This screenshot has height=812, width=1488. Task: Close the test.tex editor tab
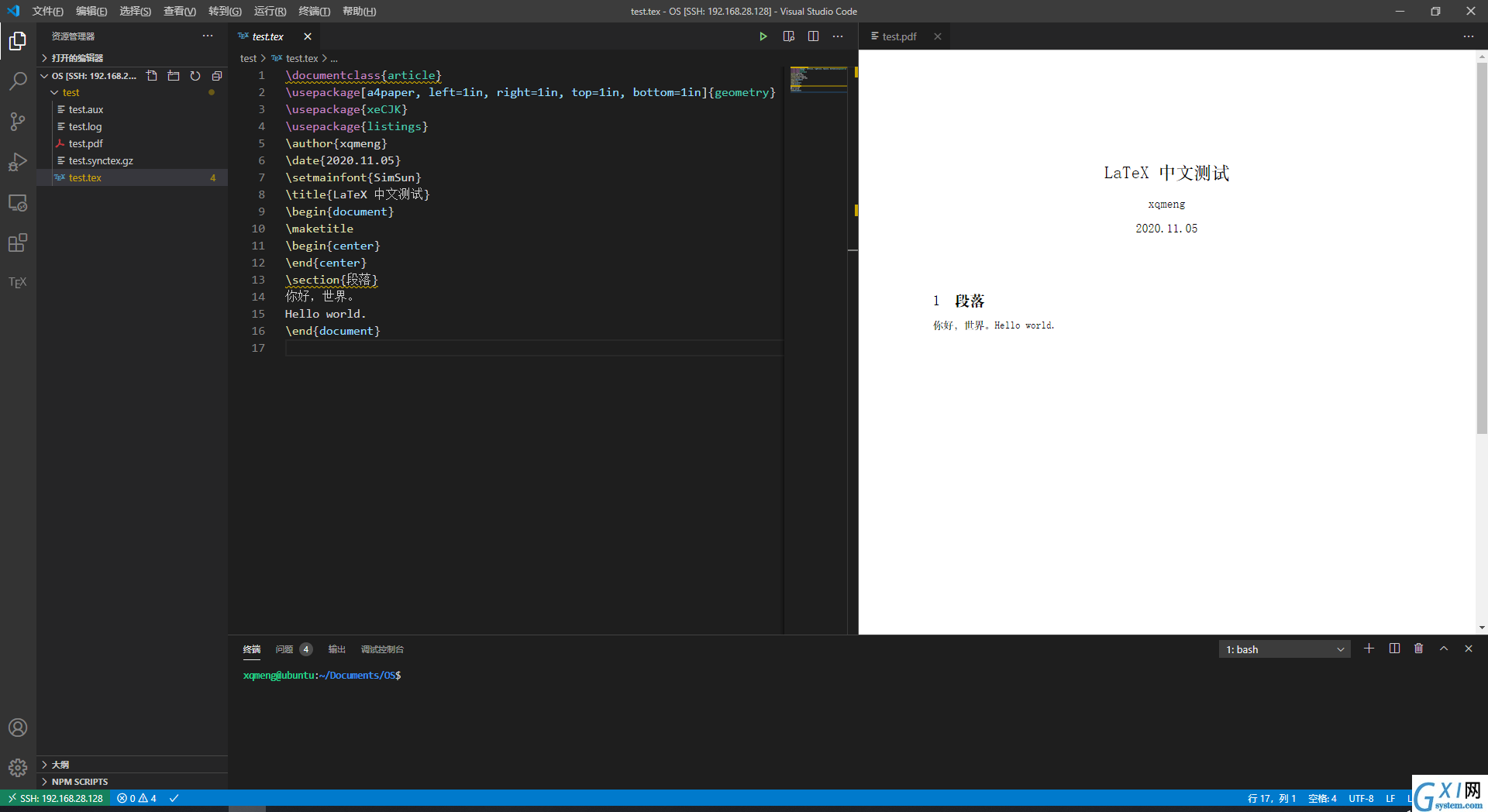308,36
